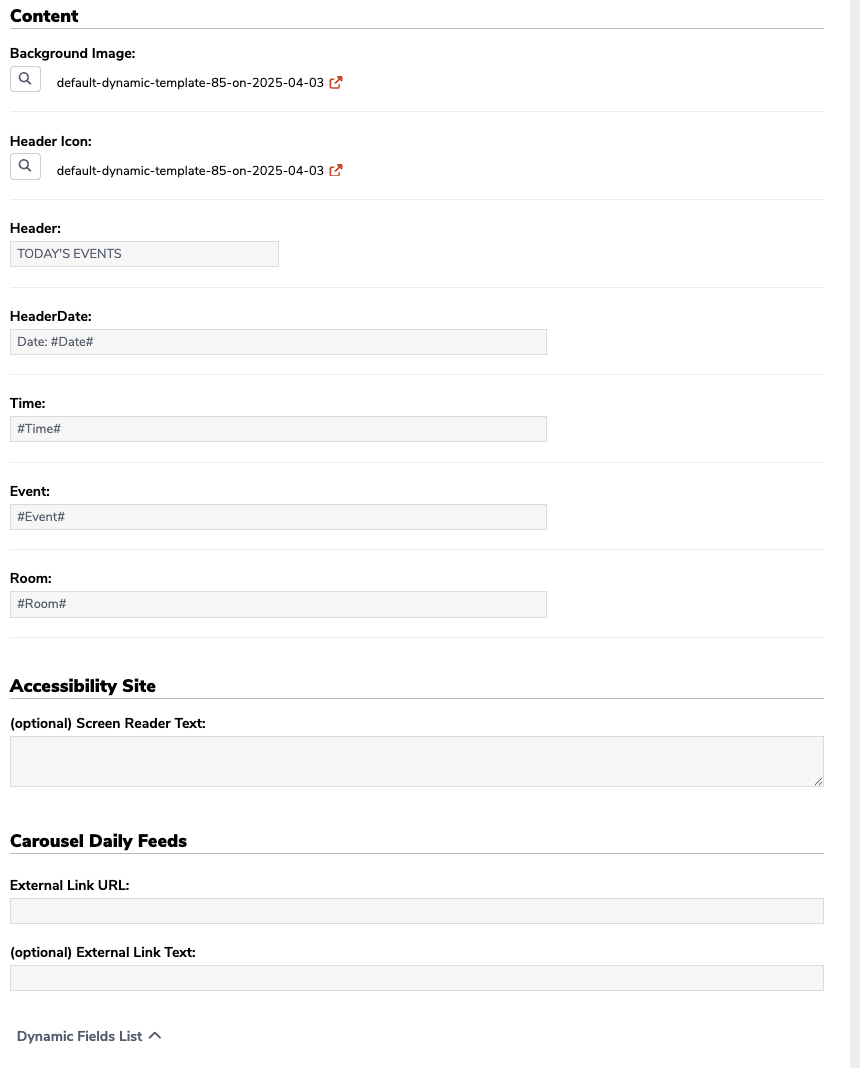Click the Screen Reader textarea resize handle
This screenshot has height=1068, width=860.
click(x=818, y=781)
